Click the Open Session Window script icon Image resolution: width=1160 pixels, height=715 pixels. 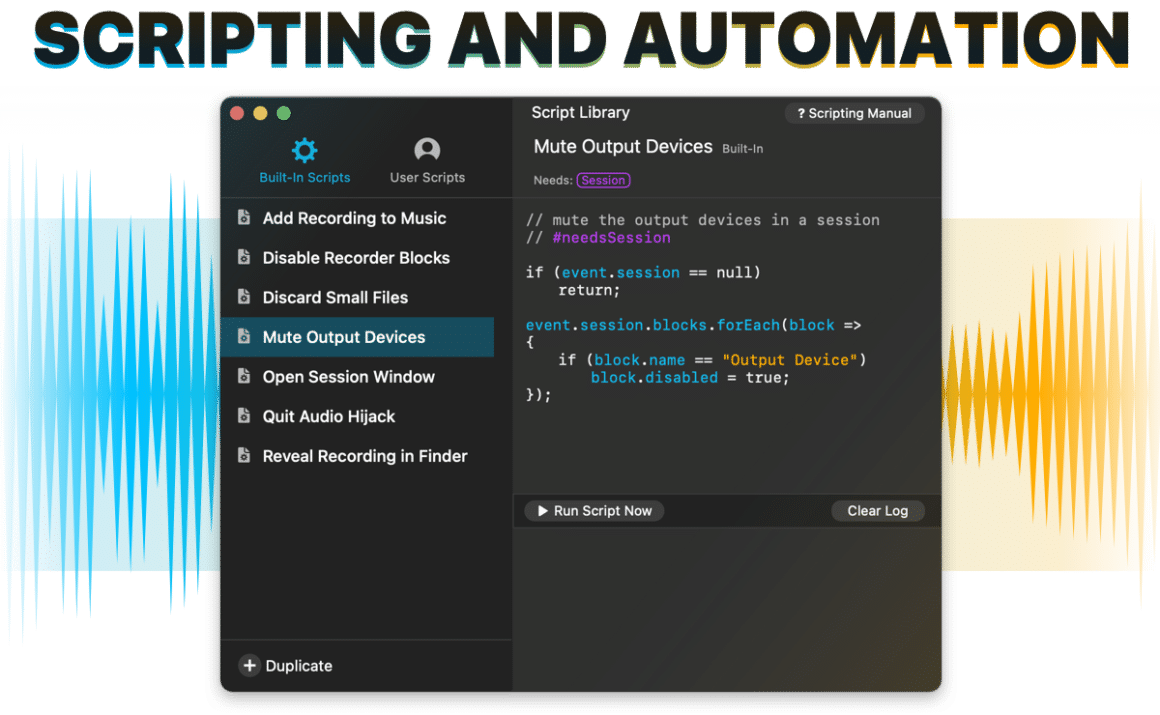(x=243, y=377)
